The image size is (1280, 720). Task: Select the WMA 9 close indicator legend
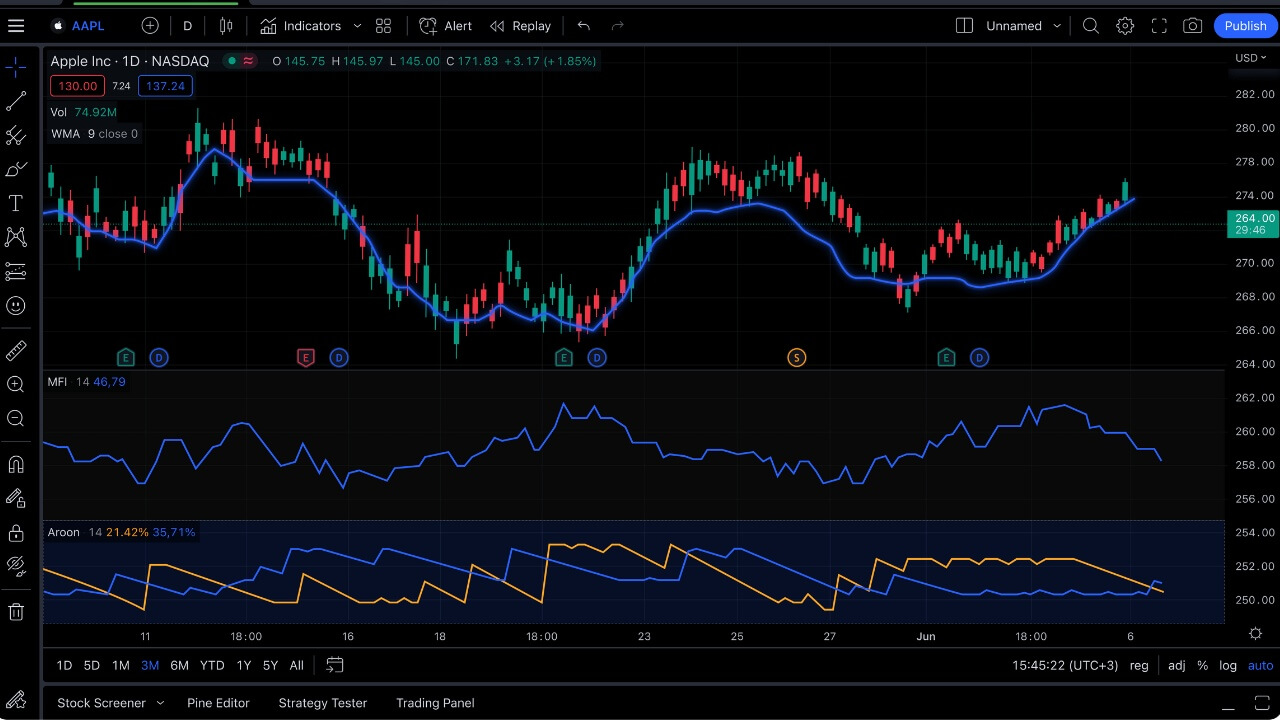[94, 134]
